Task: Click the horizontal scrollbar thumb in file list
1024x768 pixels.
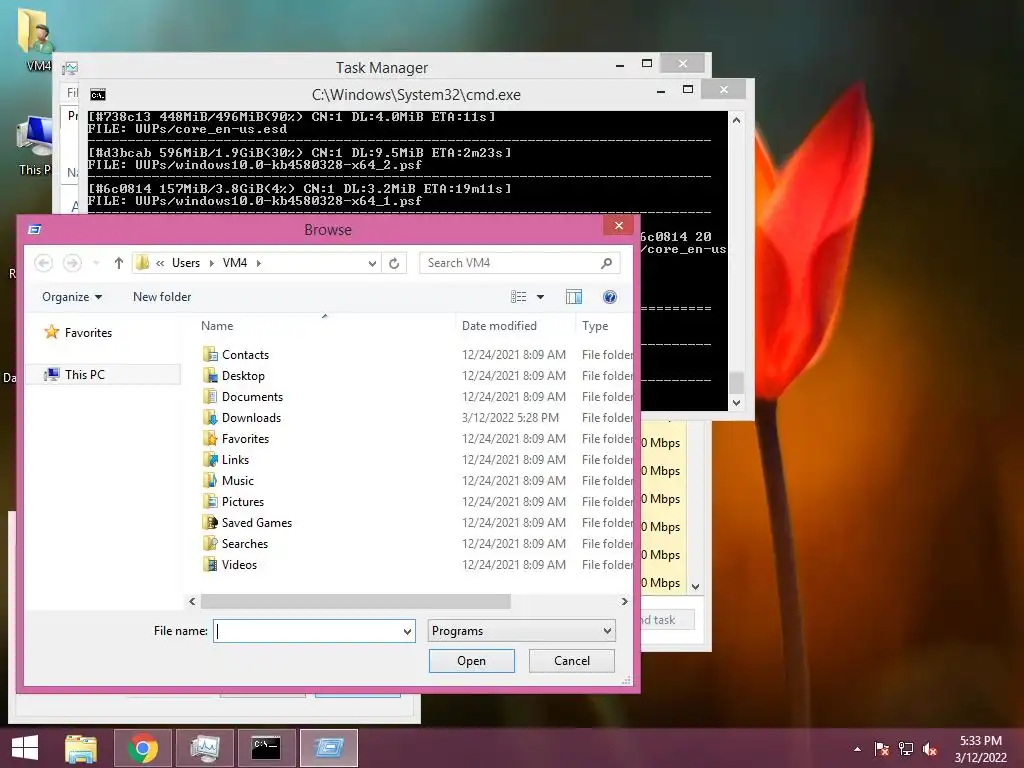Action: [356, 601]
